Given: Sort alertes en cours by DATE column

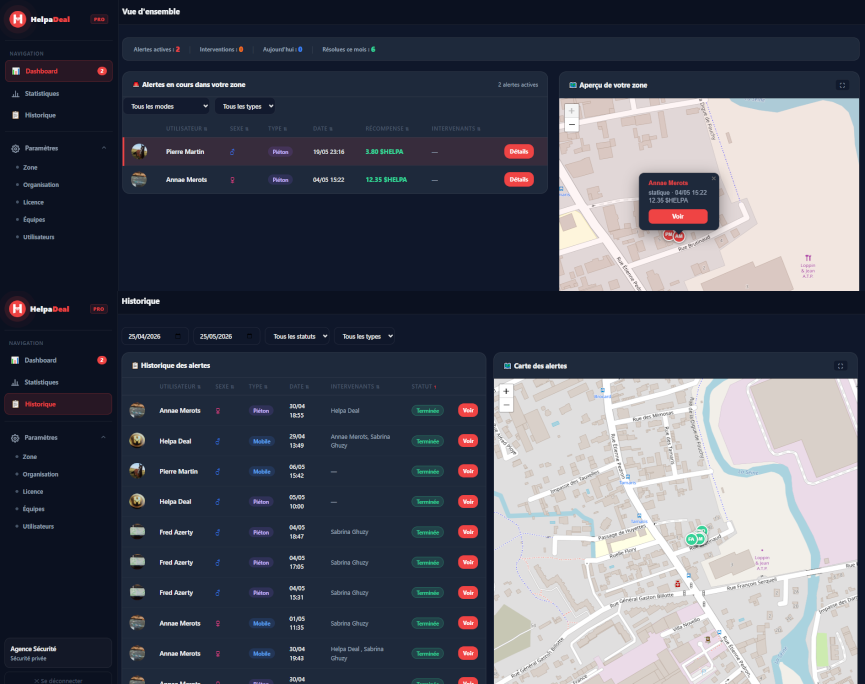Looking at the screenshot, I should pos(322,129).
